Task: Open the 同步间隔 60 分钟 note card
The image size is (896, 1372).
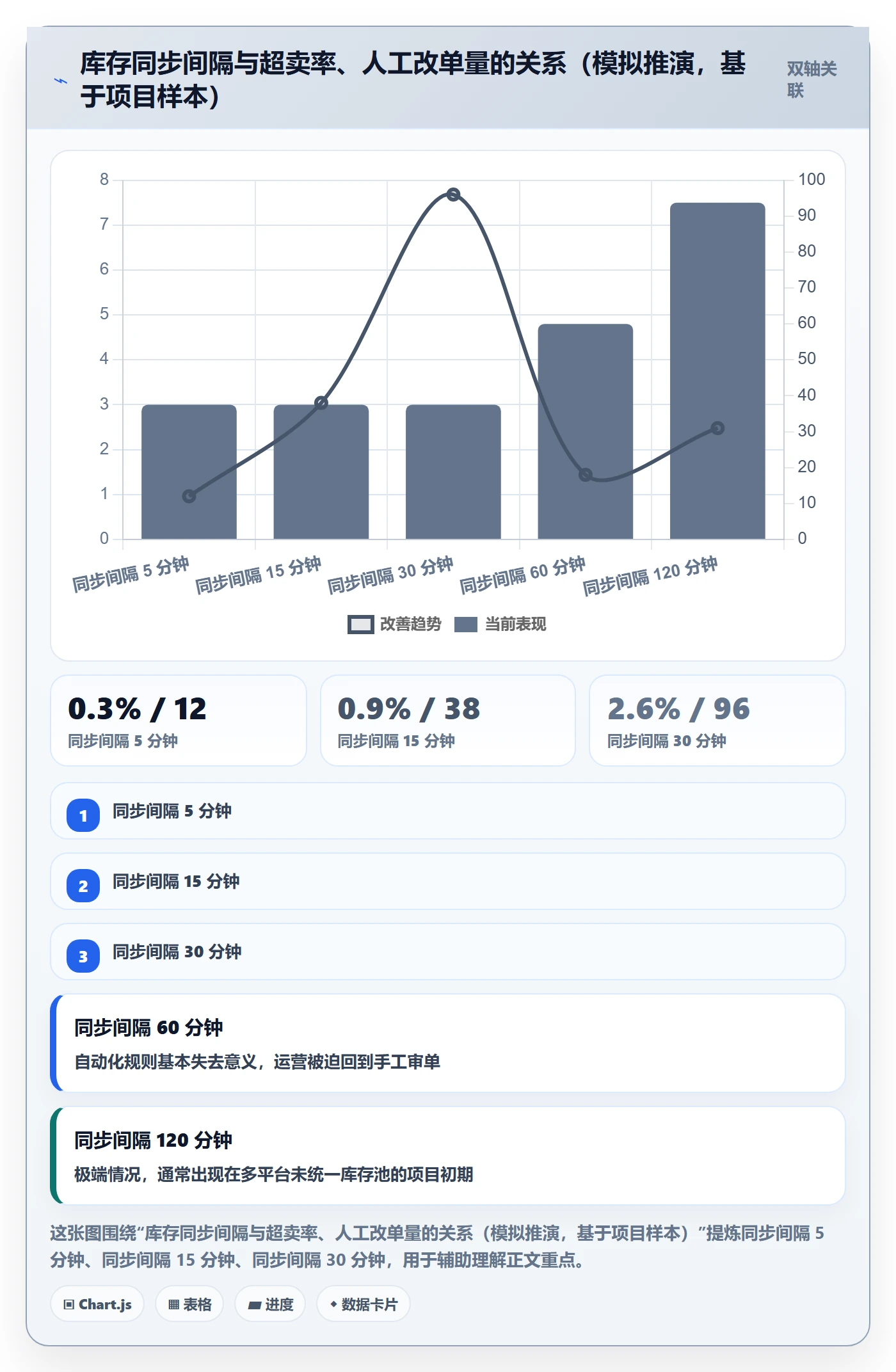Action: 448,1043
